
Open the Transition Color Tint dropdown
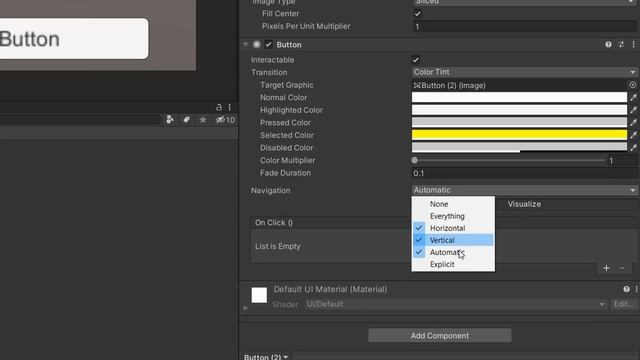click(x=524, y=72)
